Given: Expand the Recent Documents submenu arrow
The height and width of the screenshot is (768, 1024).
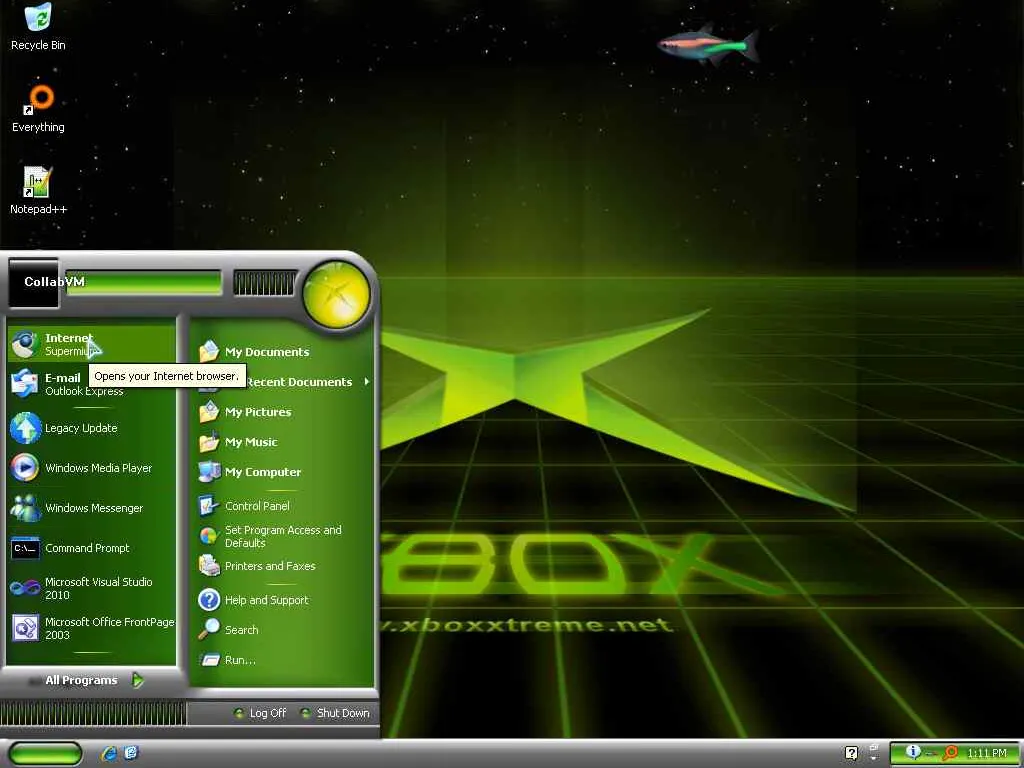Looking at the screenshot, I should point(367,381).
